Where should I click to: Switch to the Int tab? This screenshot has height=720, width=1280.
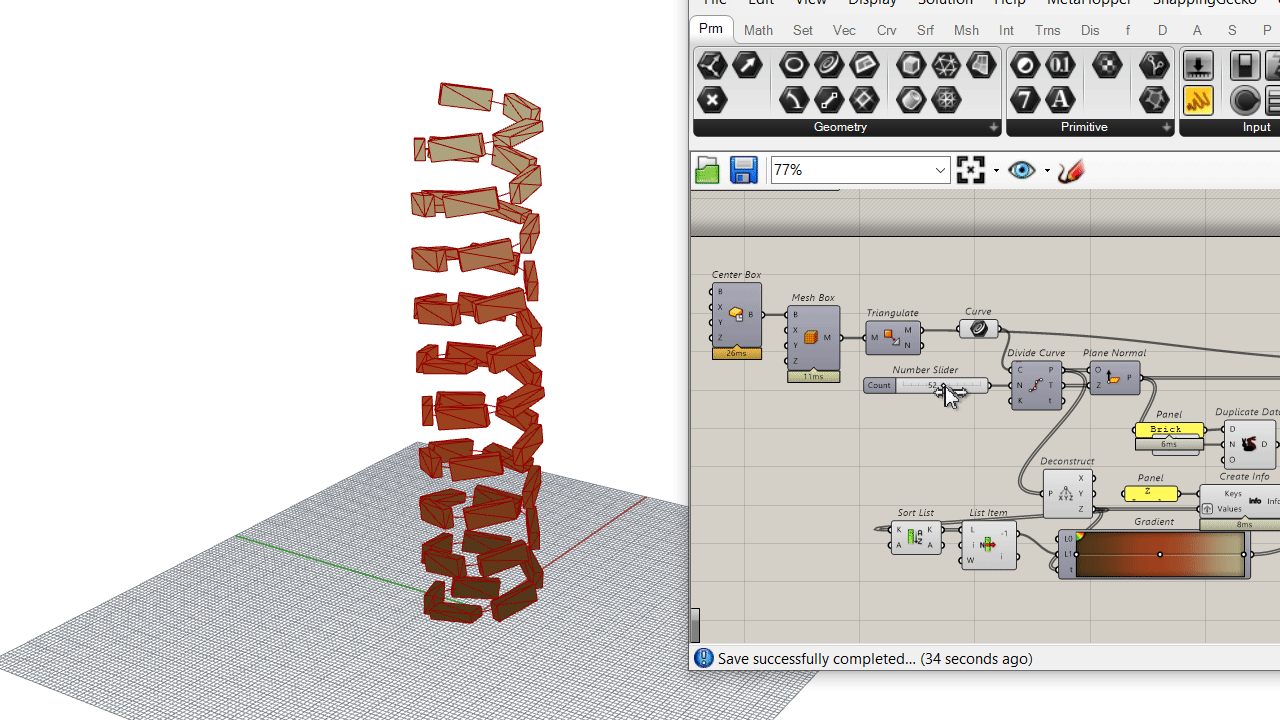[x=1006, y=30]
